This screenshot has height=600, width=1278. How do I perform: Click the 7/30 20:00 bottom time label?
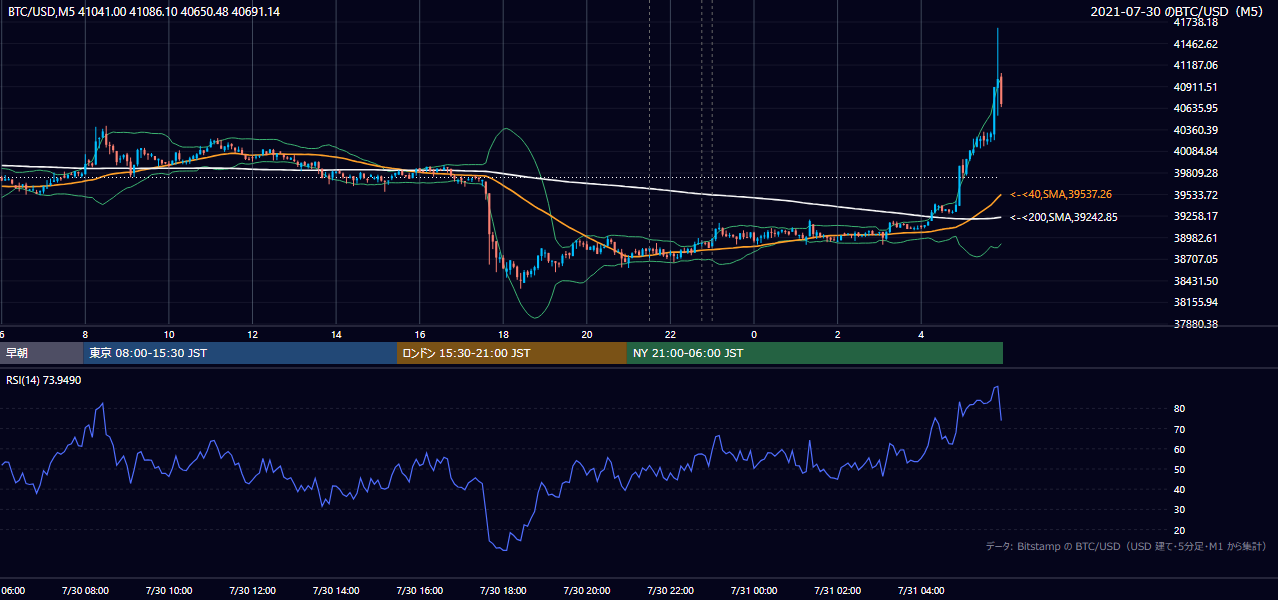(586, 591)
